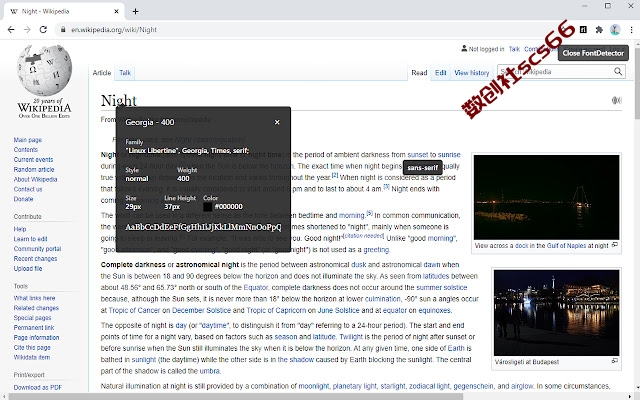Enlarge the Városligeti at Budapest image icon
The width and height of the screenshot is (640, 400).
pyautogui.click(x=615, y=361)
